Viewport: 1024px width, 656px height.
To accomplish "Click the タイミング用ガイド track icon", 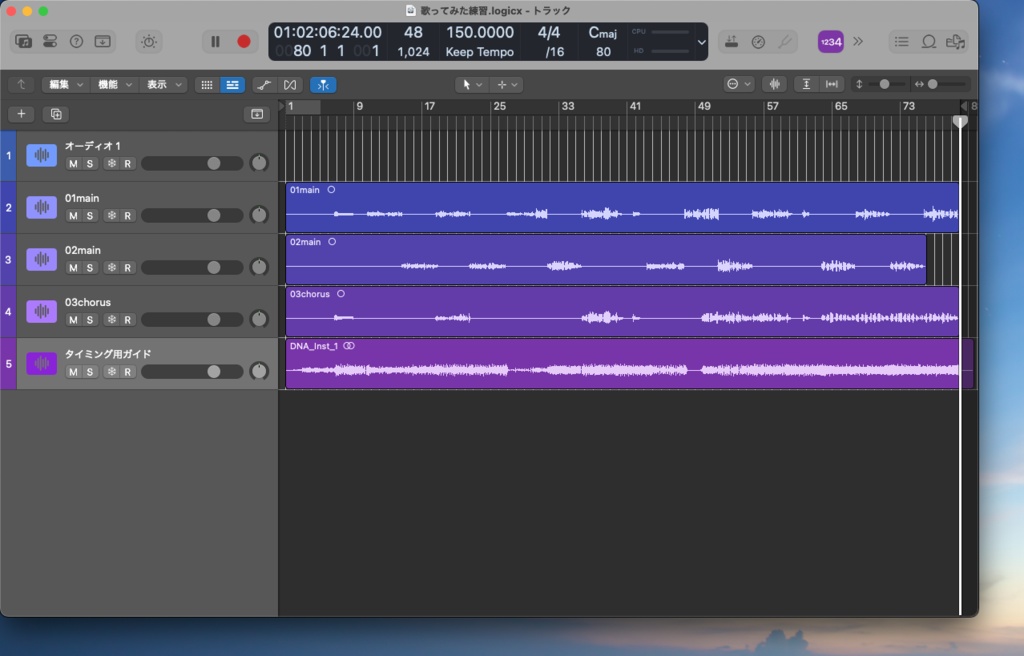I will point(41,363).
